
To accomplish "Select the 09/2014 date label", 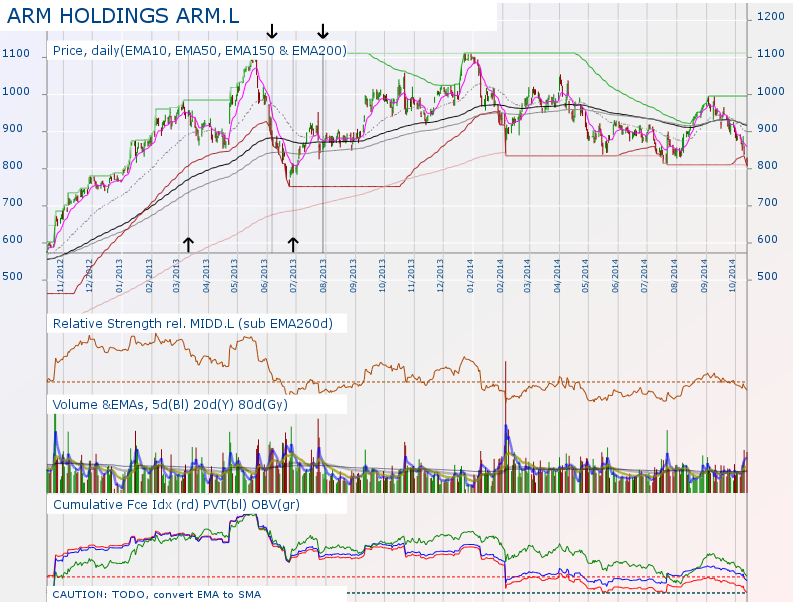I will (704, 276).
